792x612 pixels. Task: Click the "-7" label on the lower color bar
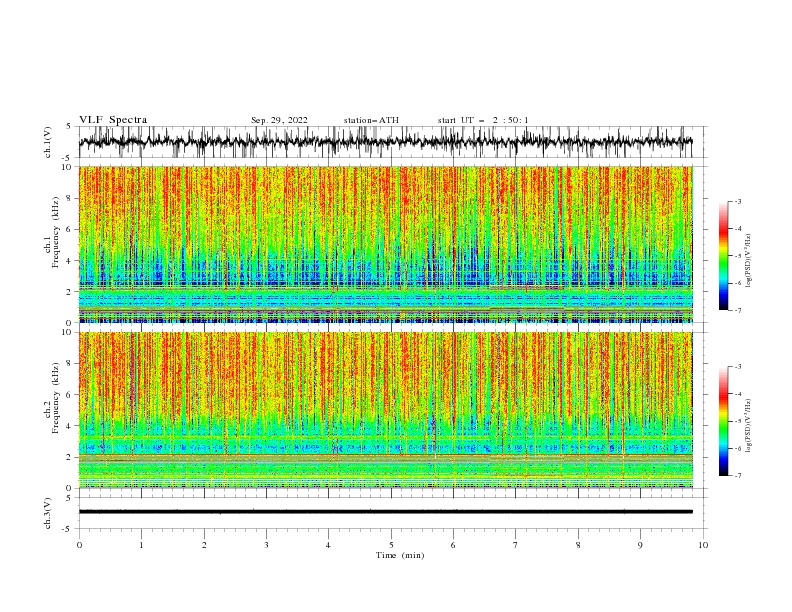click(x=737, y=476)
